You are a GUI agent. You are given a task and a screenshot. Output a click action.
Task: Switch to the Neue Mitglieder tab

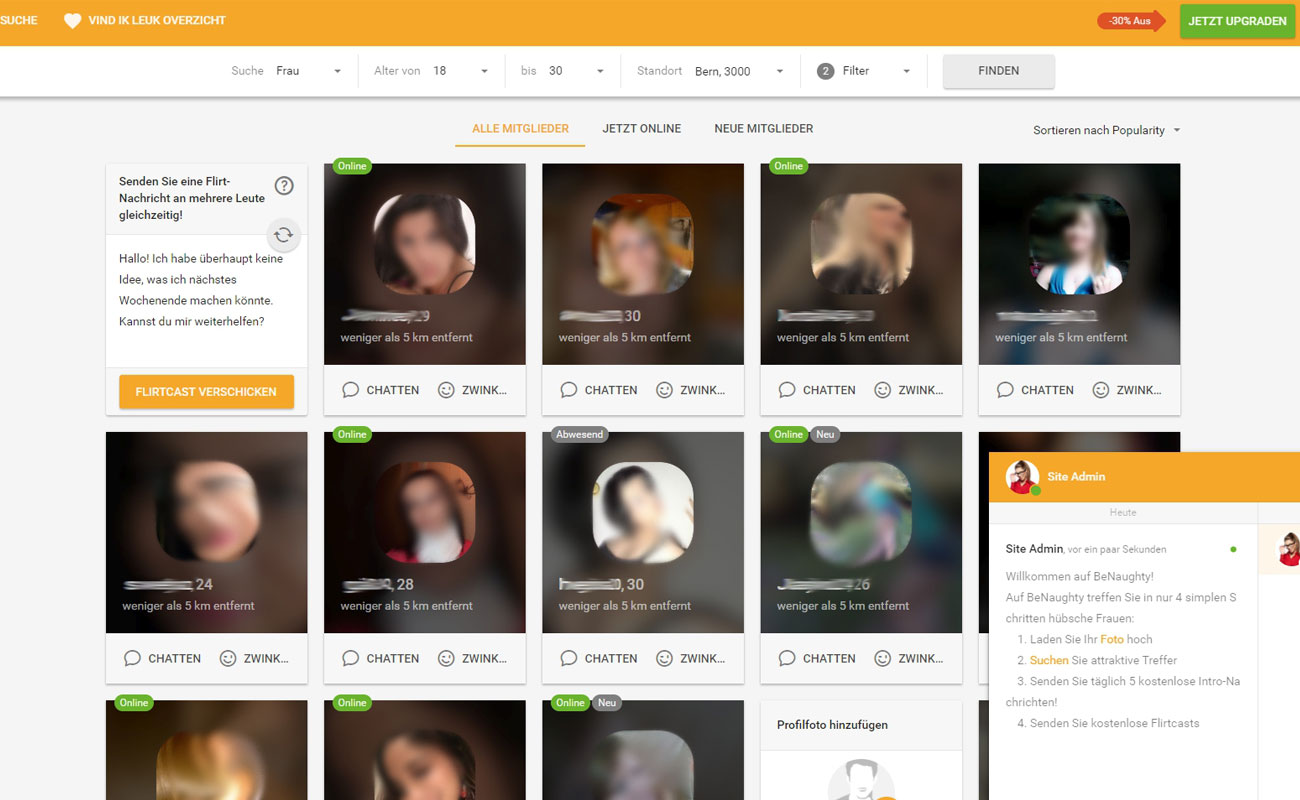[x=764, y=129]
